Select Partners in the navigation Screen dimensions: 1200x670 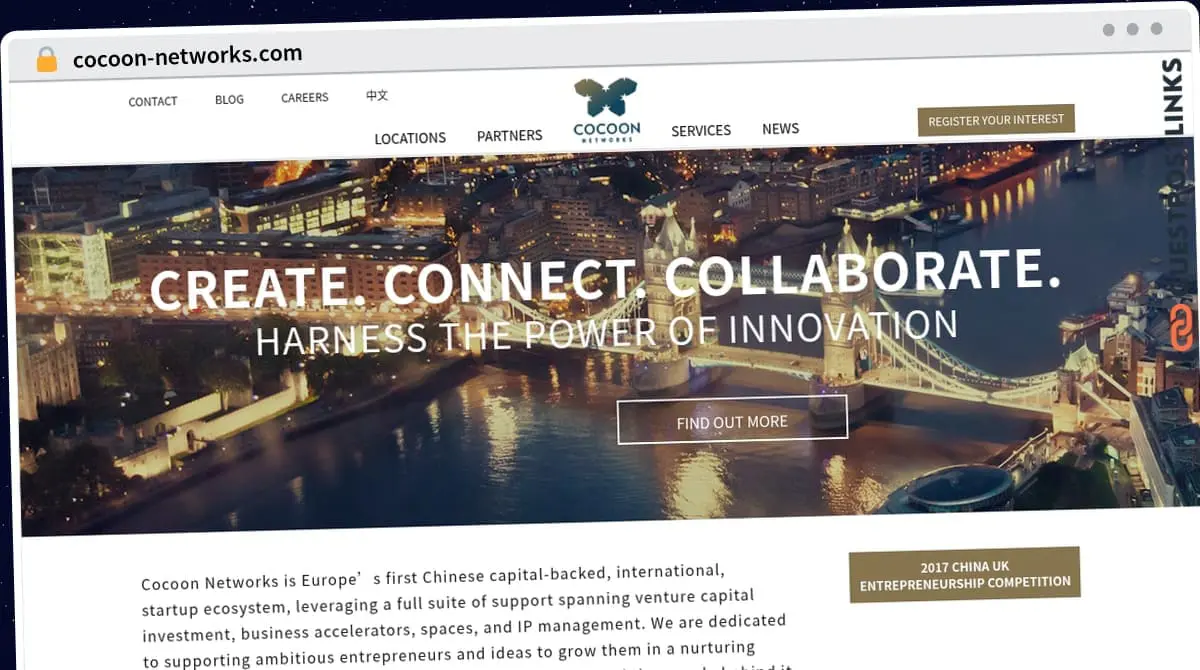click(x=510, y=135)
